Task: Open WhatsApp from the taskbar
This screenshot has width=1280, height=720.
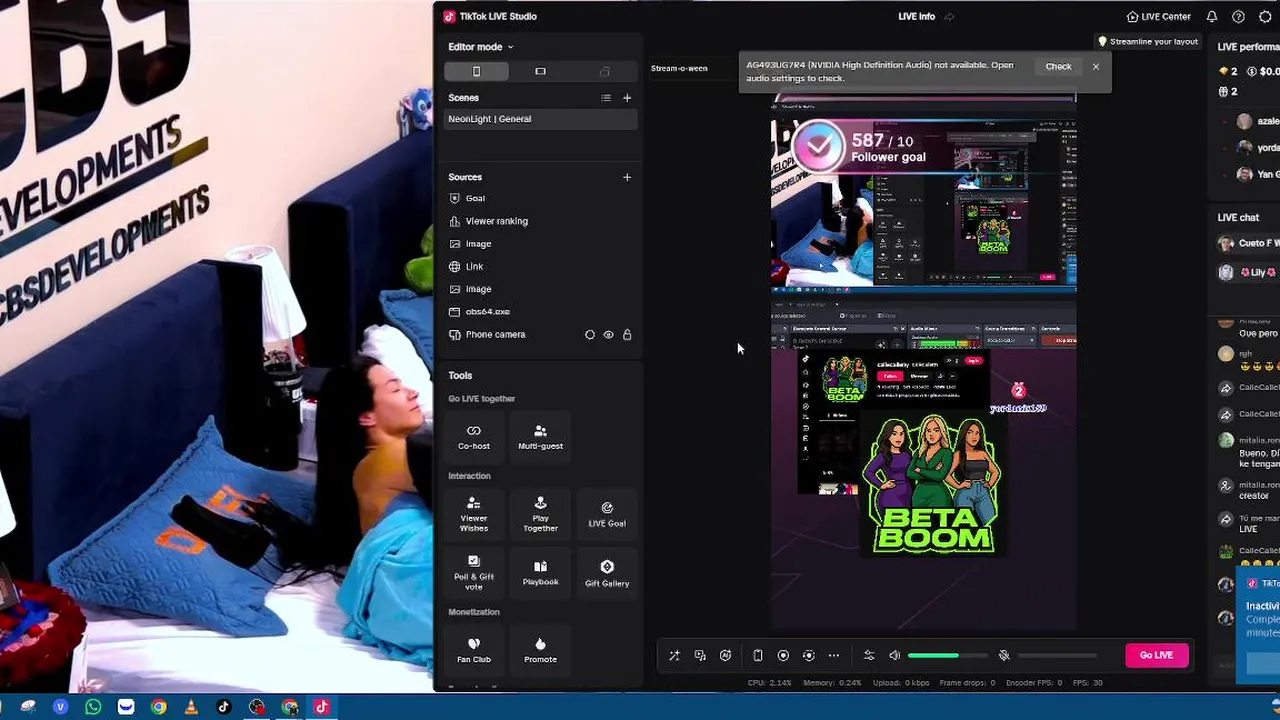Action: coord(93,707)
